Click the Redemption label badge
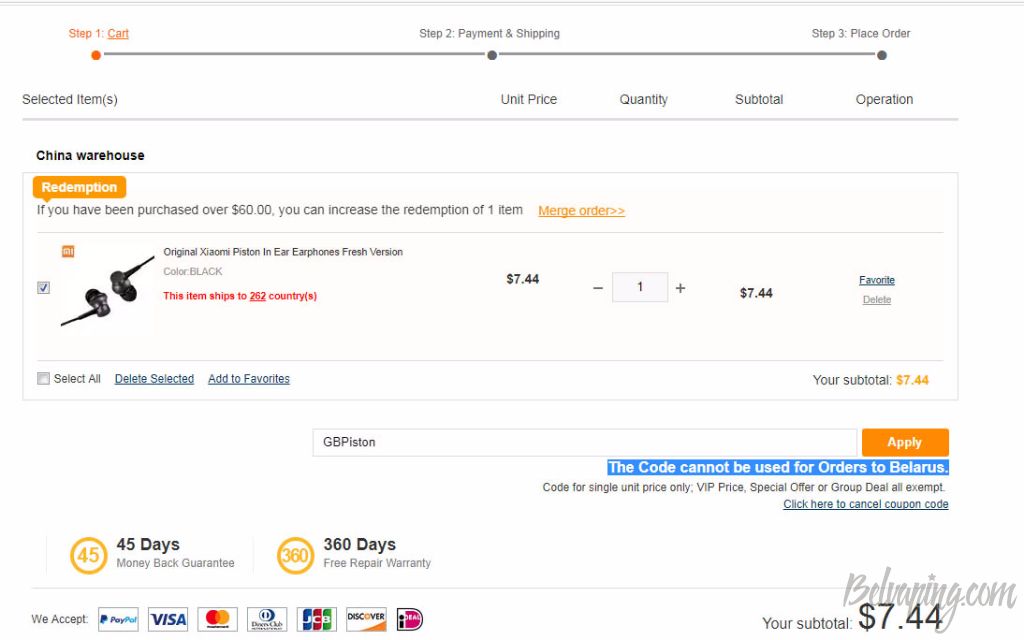Image resolution: width=1024 pixels, height=640 pixels. click(79, 187)
